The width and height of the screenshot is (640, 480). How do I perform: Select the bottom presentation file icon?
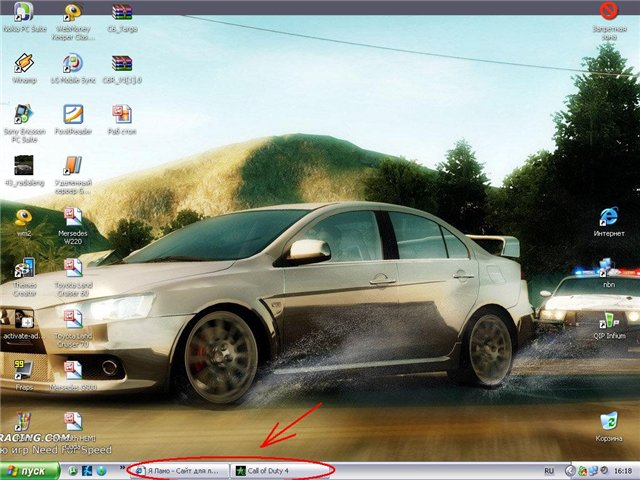73,421
